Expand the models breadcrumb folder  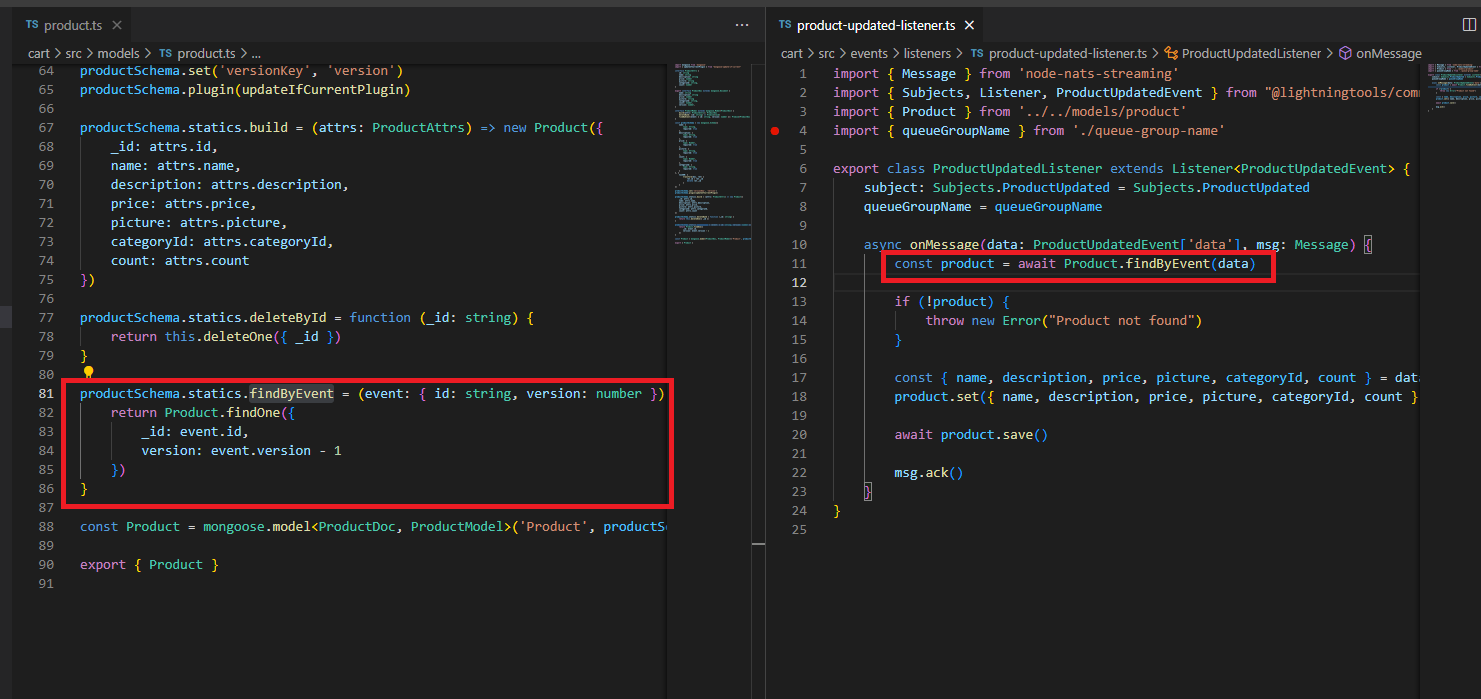coord(118,53)
